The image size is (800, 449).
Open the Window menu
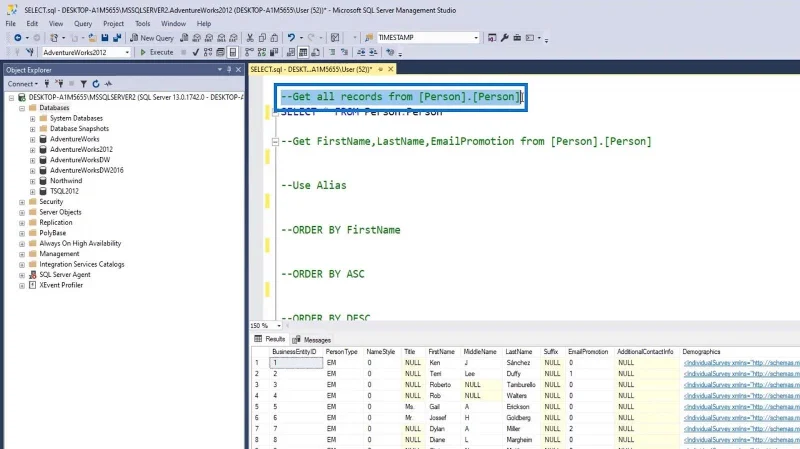click(173, 23)
